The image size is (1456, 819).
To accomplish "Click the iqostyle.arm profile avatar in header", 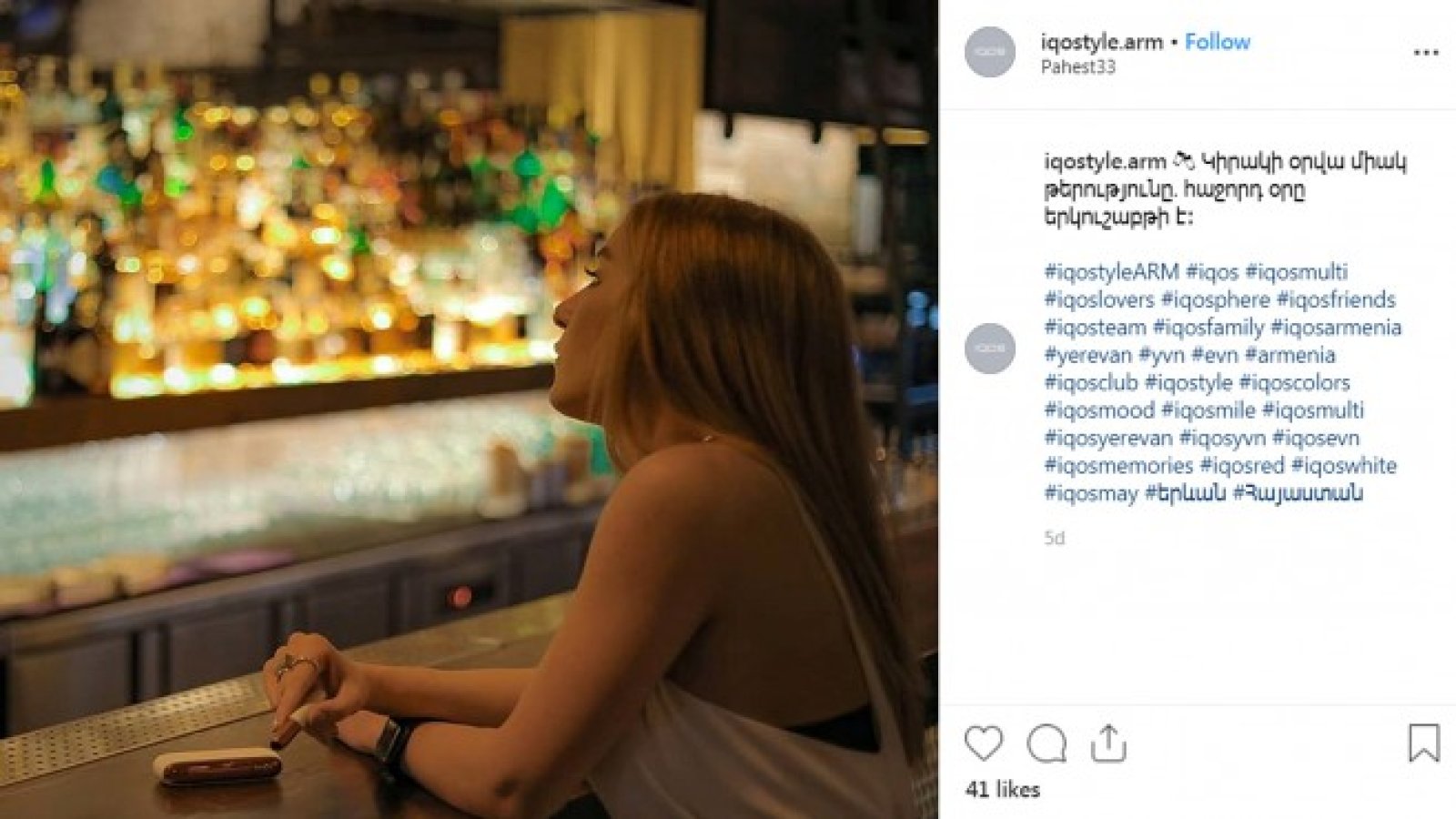I will pos(990,52).
